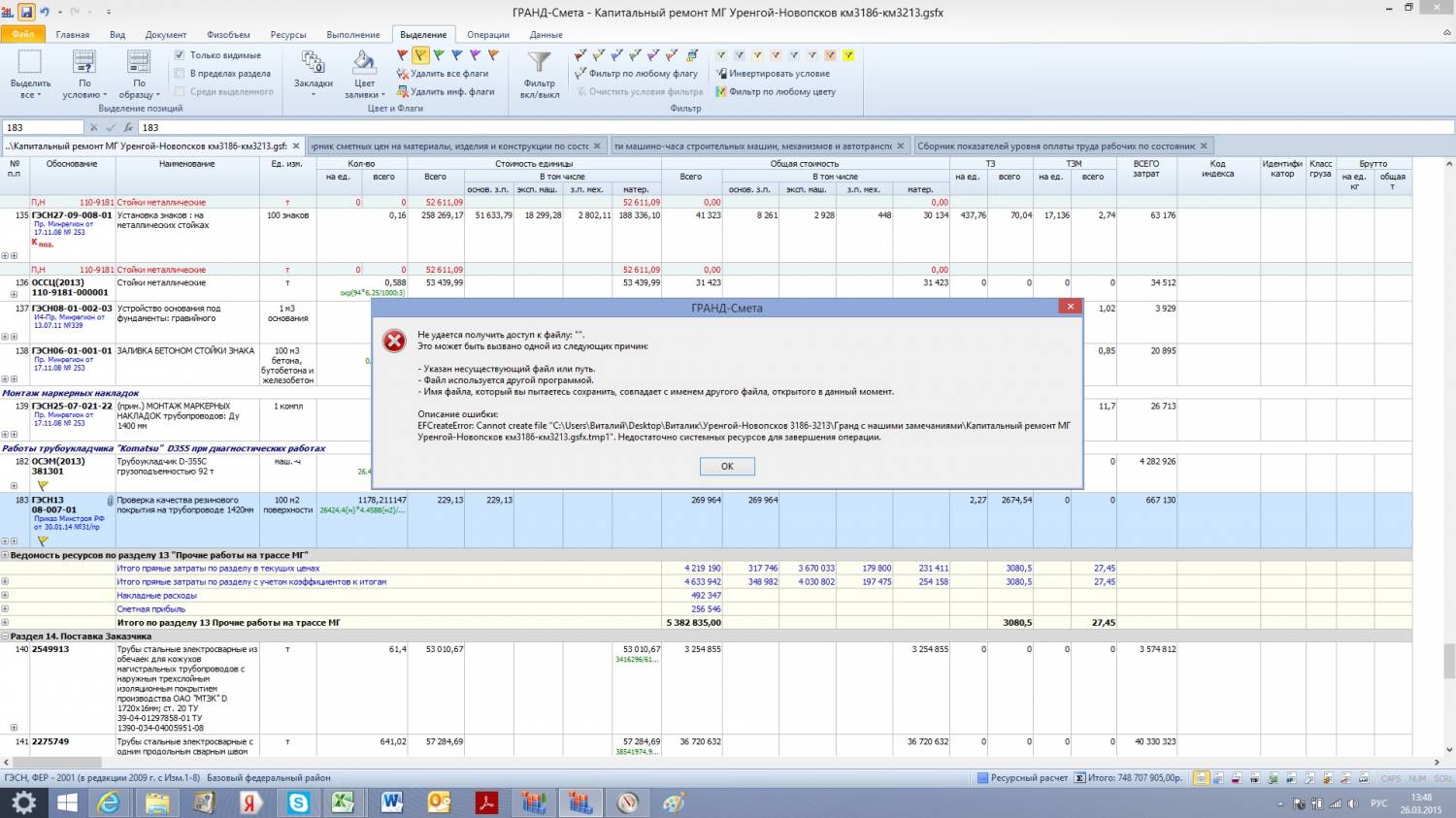This screenshot has width=1456, height=818.
Task: Click Фильтр по любому флагу
Action: (643, 74)
